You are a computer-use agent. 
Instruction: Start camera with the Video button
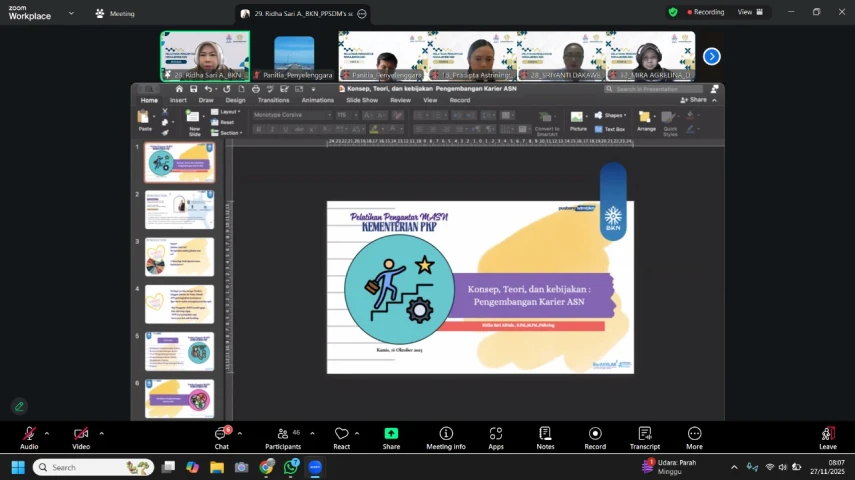coord(81,438)
